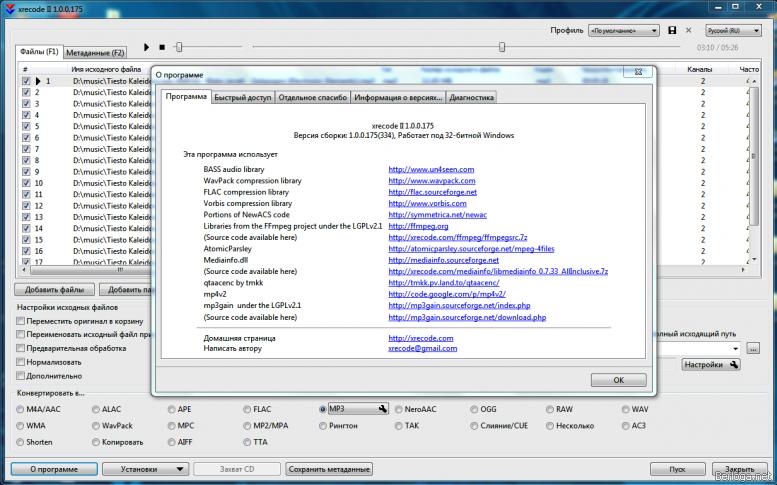Check the Нормализовать checkbox
777x485 pixels.
(21, 362)
